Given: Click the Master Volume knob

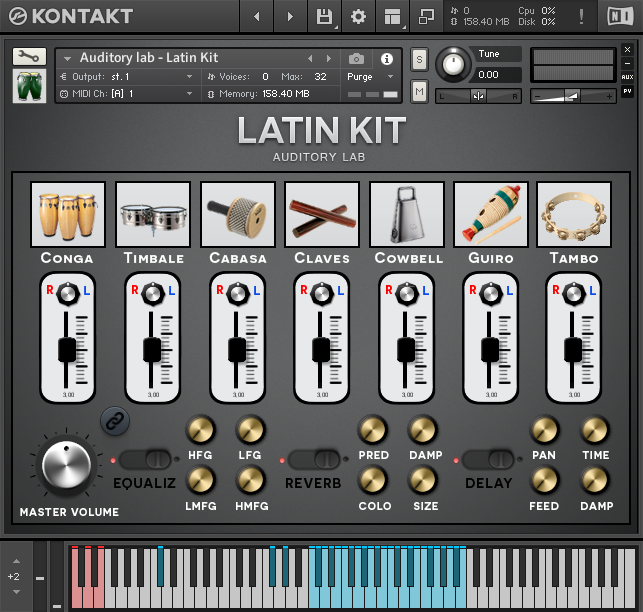Looking at the screenshot, I should coord(66,465).
